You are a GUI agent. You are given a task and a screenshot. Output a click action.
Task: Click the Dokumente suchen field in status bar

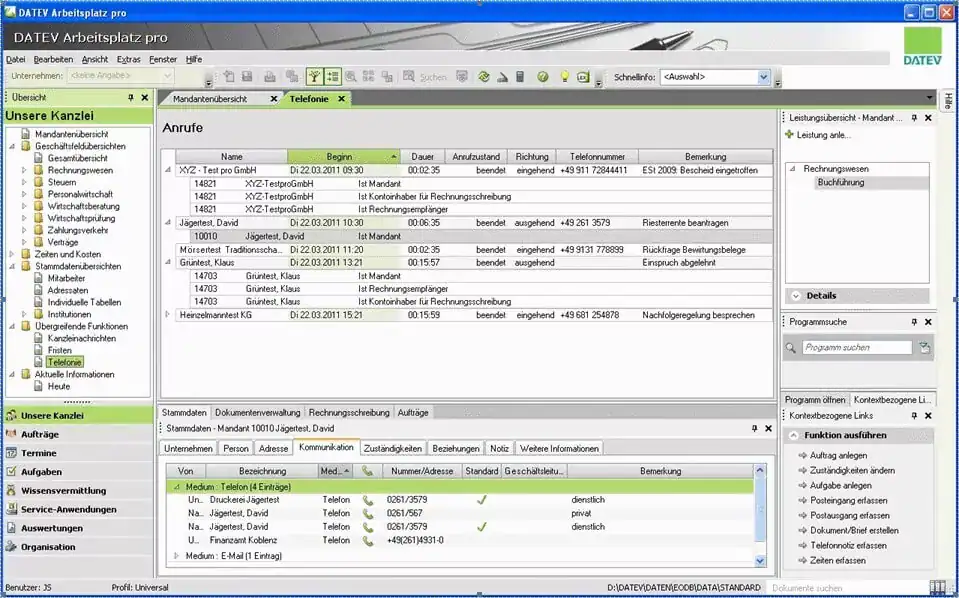[x=848, y=588]
